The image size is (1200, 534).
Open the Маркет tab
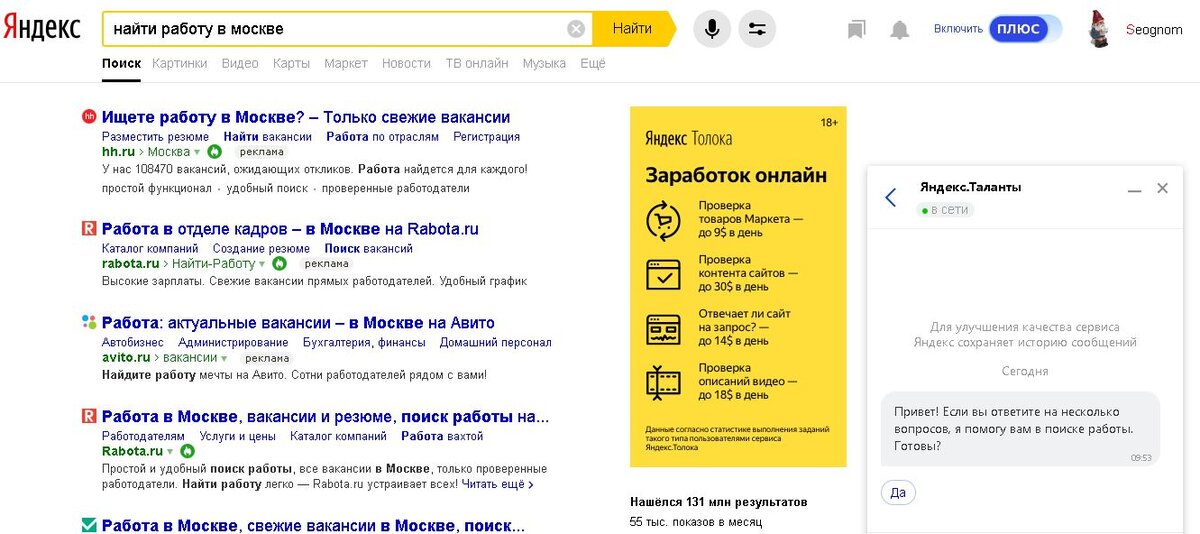346,63
